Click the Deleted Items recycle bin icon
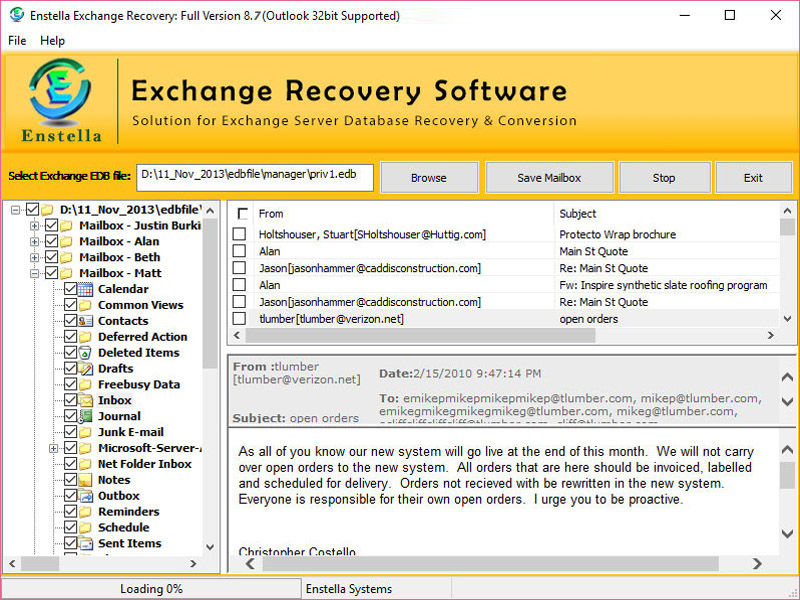The image size is (800, 600). coord(86,353)
